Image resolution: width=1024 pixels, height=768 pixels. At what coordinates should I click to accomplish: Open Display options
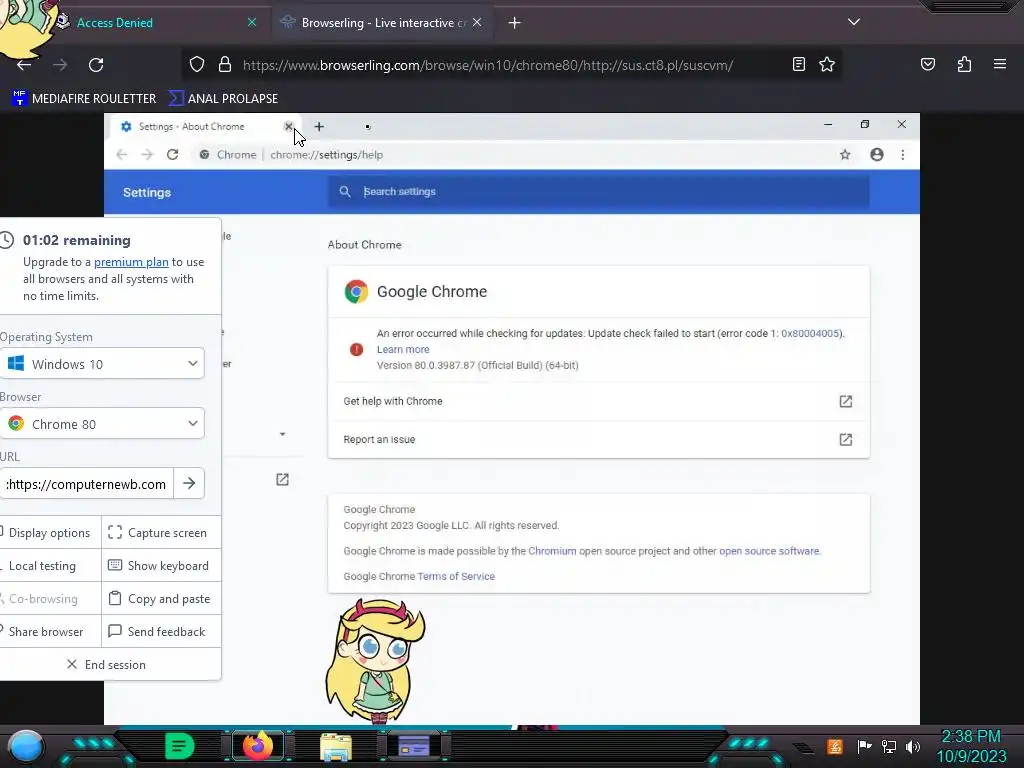(x=50, y=533)
